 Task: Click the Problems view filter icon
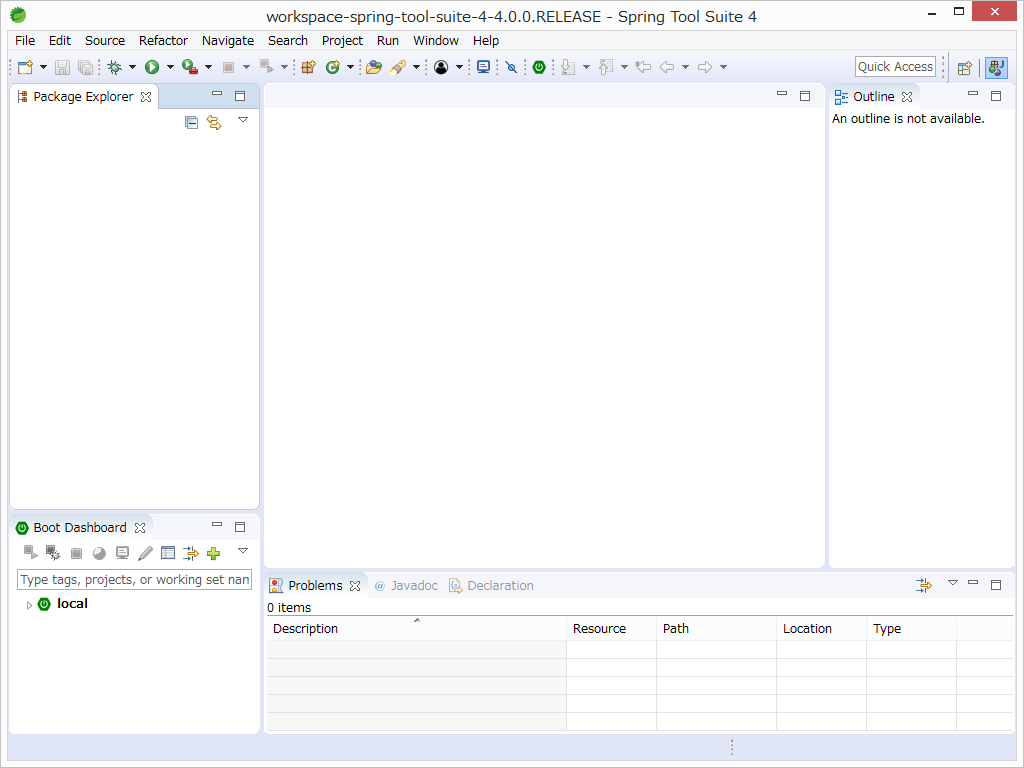point(924,585)
